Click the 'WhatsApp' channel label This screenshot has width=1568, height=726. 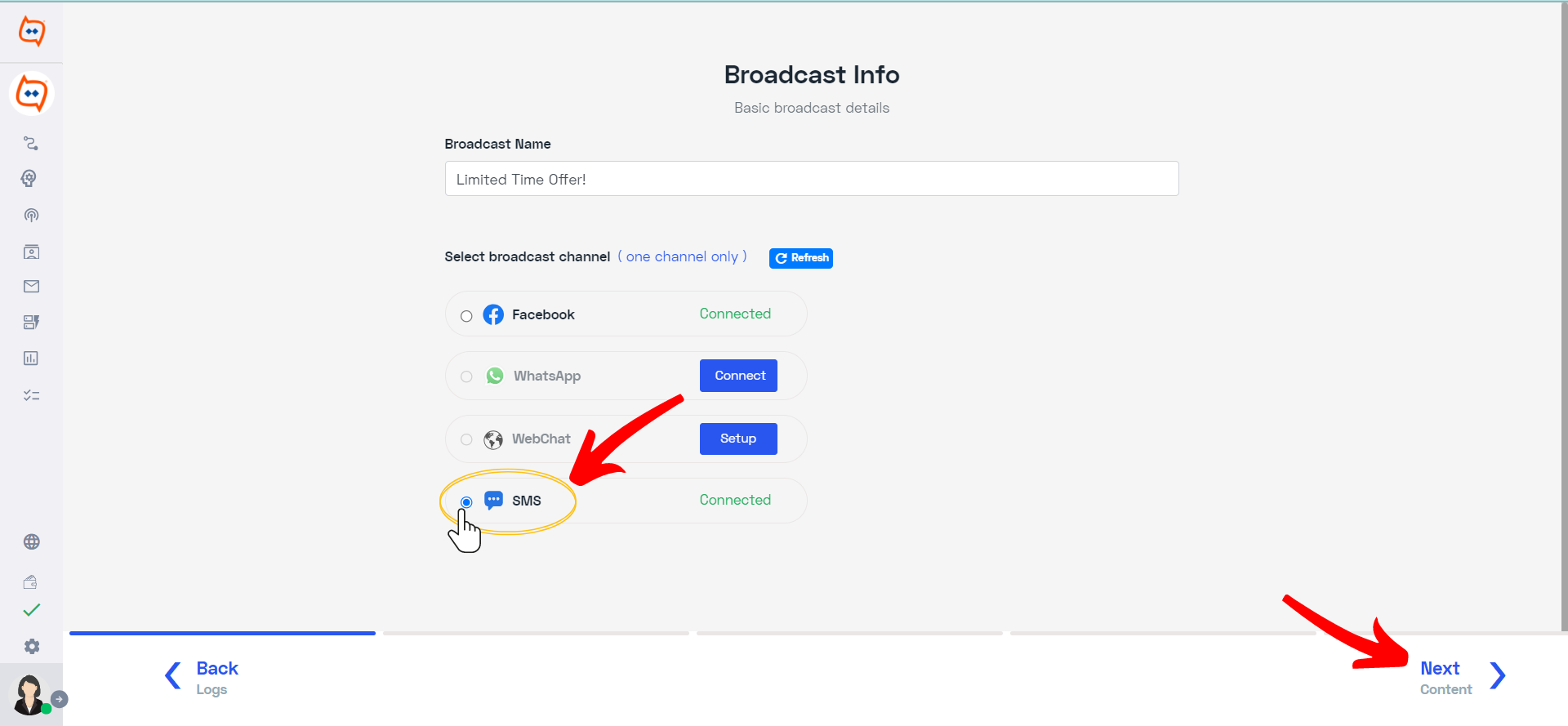click(x=547, y=376)
